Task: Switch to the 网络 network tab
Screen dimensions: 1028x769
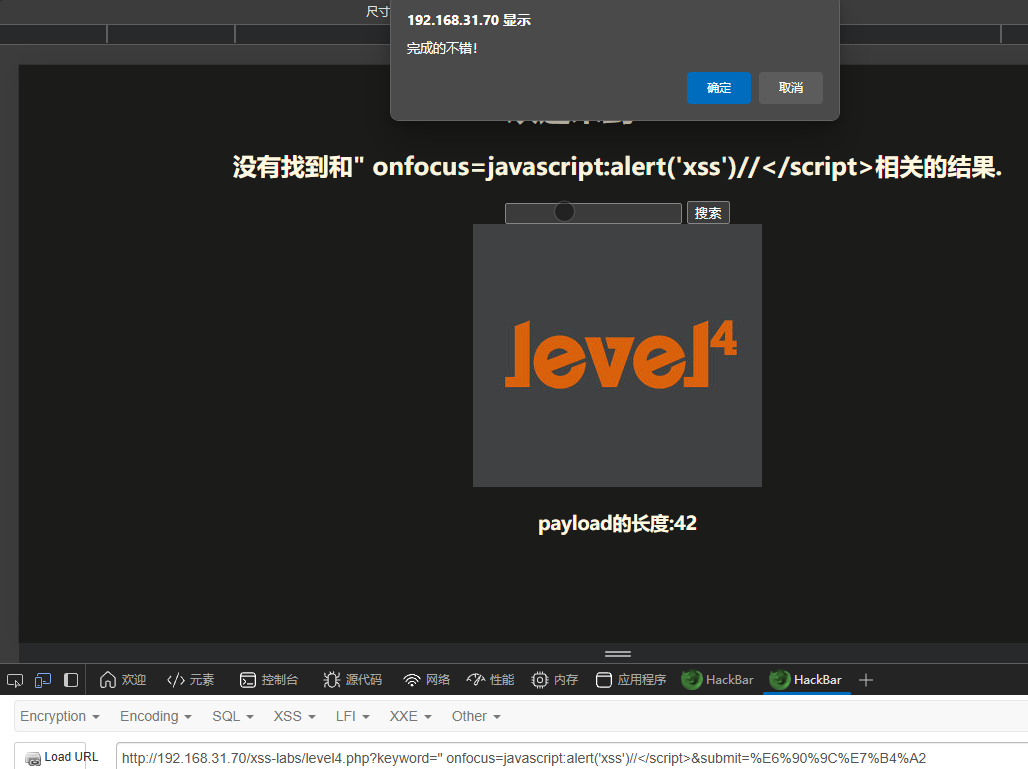Action: pyautogui.click(x=426, y=680)
